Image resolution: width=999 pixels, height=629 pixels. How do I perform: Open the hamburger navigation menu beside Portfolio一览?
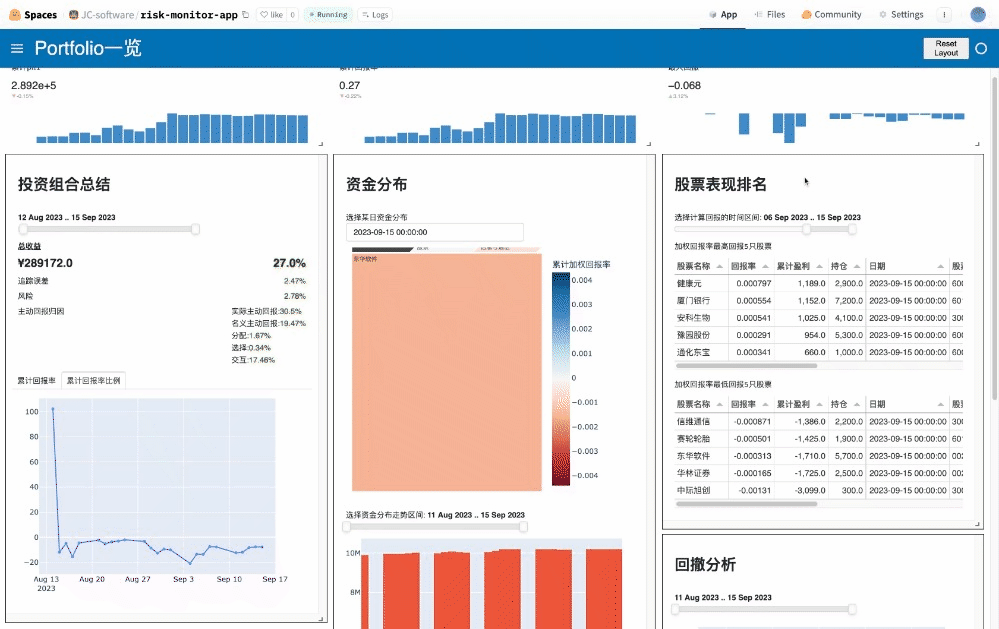[16, 47]
